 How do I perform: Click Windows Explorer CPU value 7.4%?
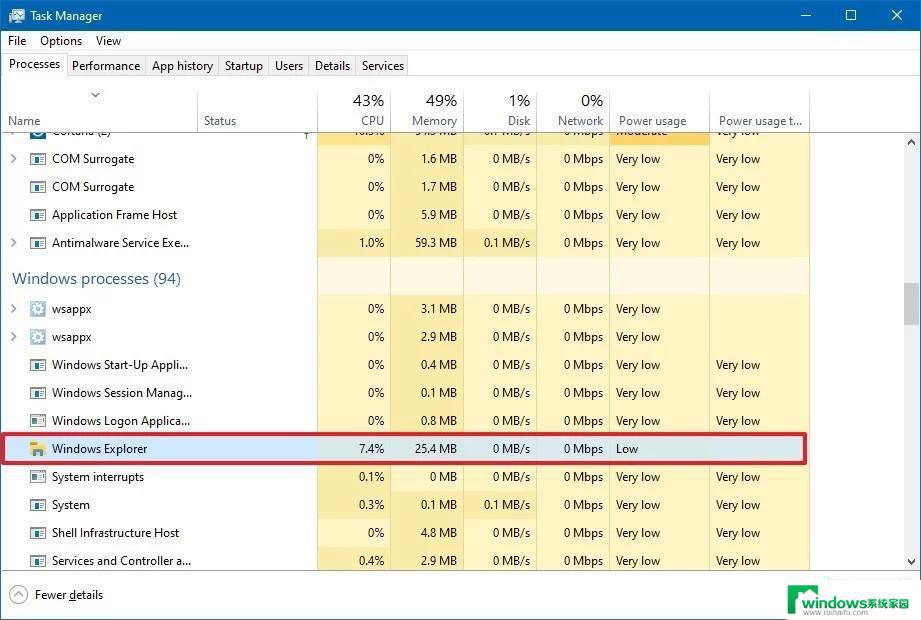click(x=371, y=449)
